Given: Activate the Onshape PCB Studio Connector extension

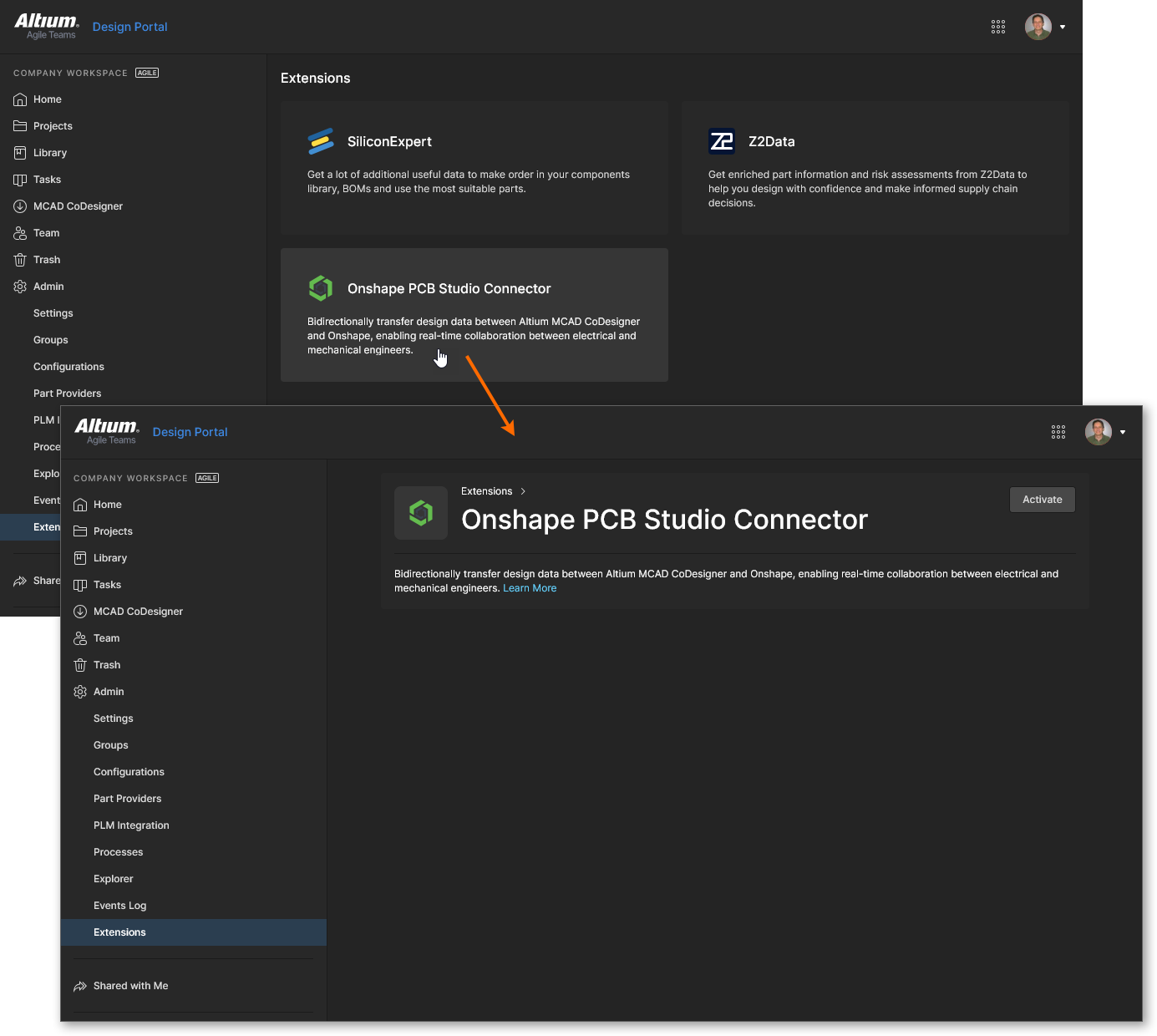Looking at the screenshot, I should click(x=1043, y=500).
